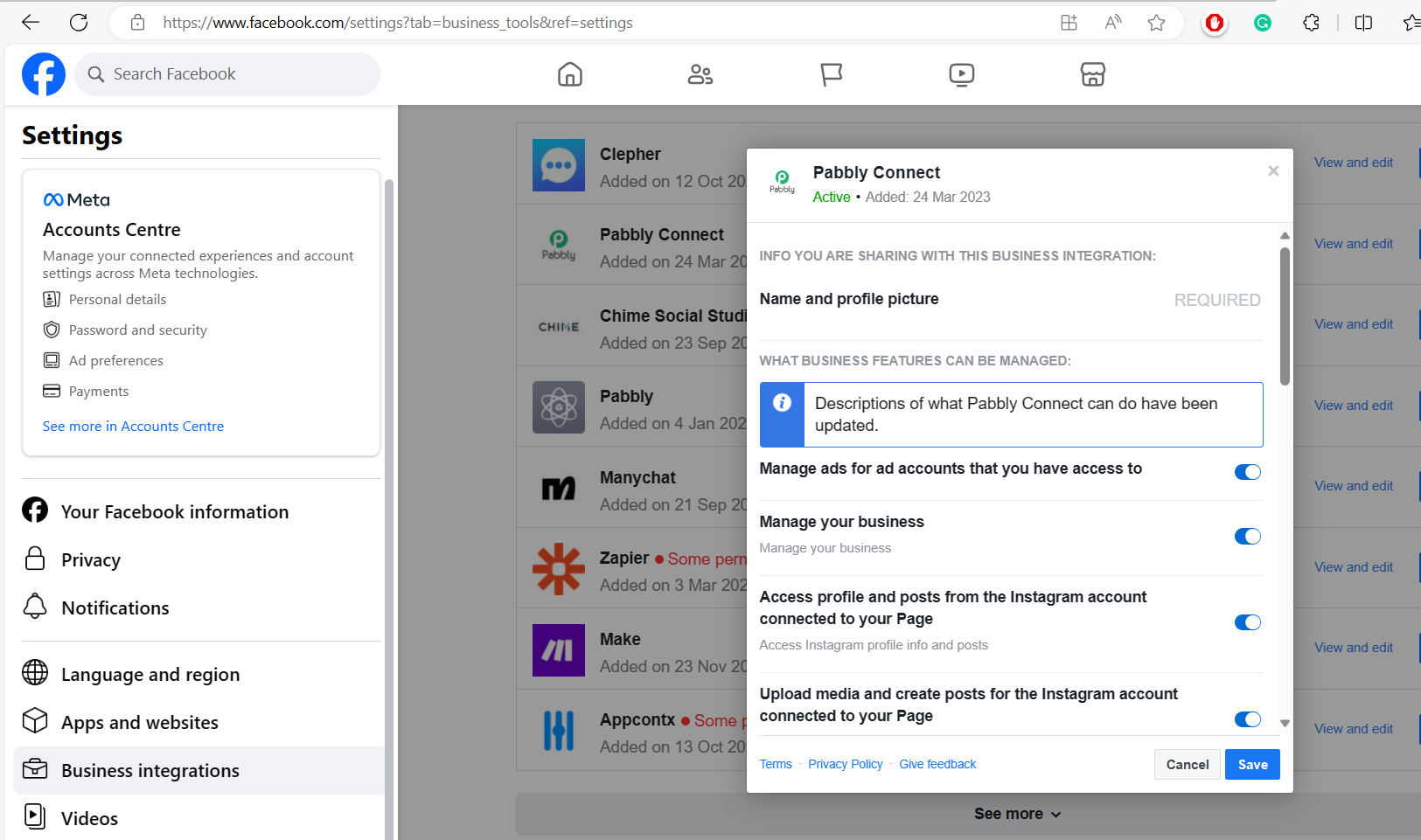
Task: Open Ad preferences in Accounts Centre
Action: coord(103,361)
